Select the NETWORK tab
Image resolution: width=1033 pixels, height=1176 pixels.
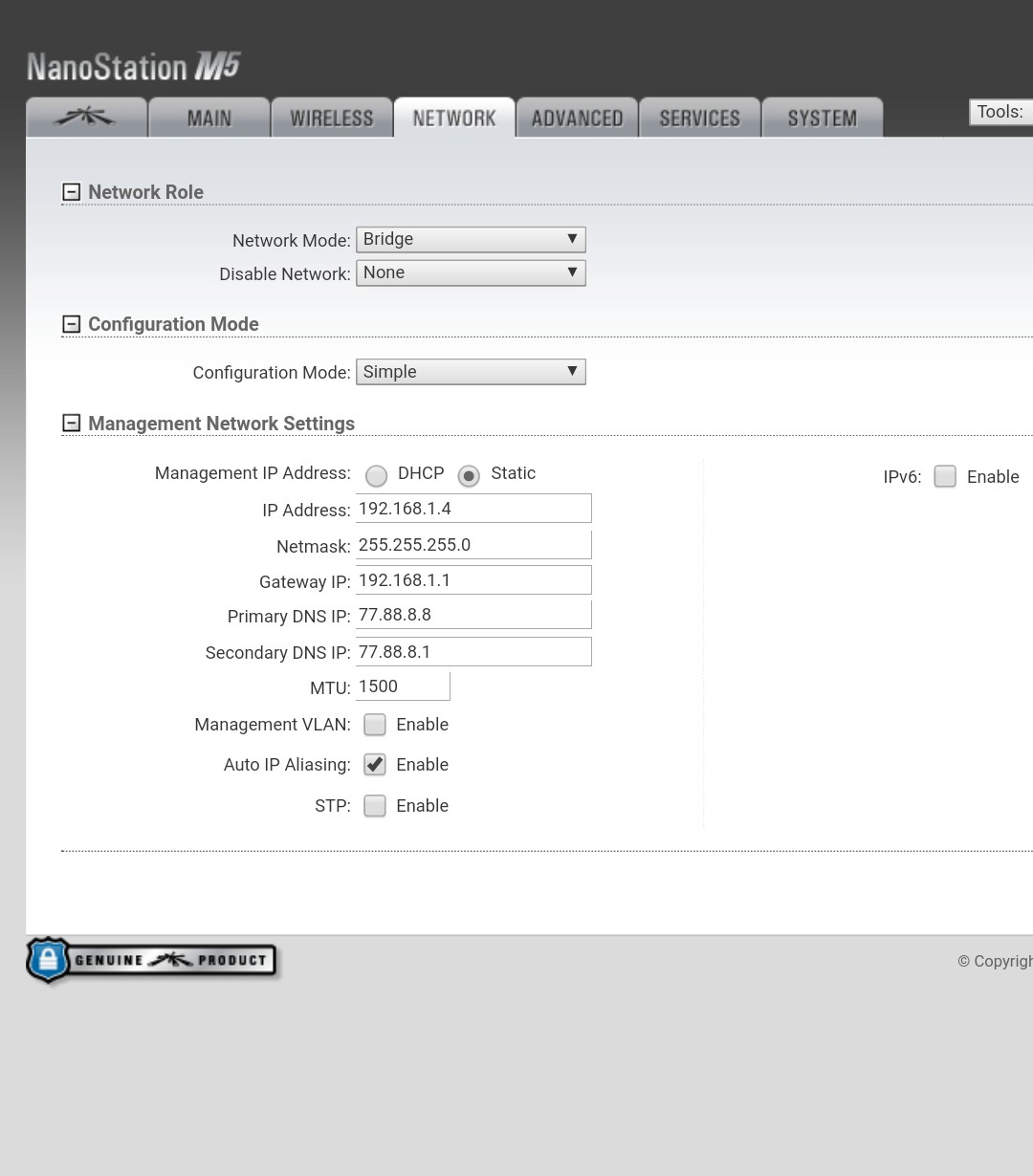[454, 118]
